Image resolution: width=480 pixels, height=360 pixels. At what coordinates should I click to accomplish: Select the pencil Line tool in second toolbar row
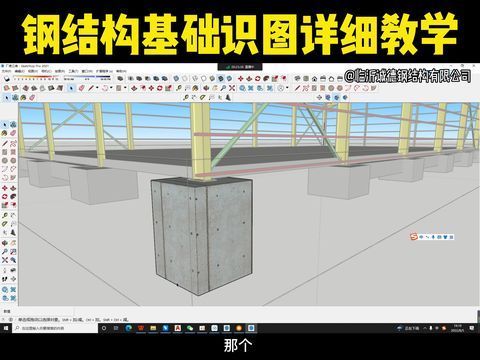[91, 88]
